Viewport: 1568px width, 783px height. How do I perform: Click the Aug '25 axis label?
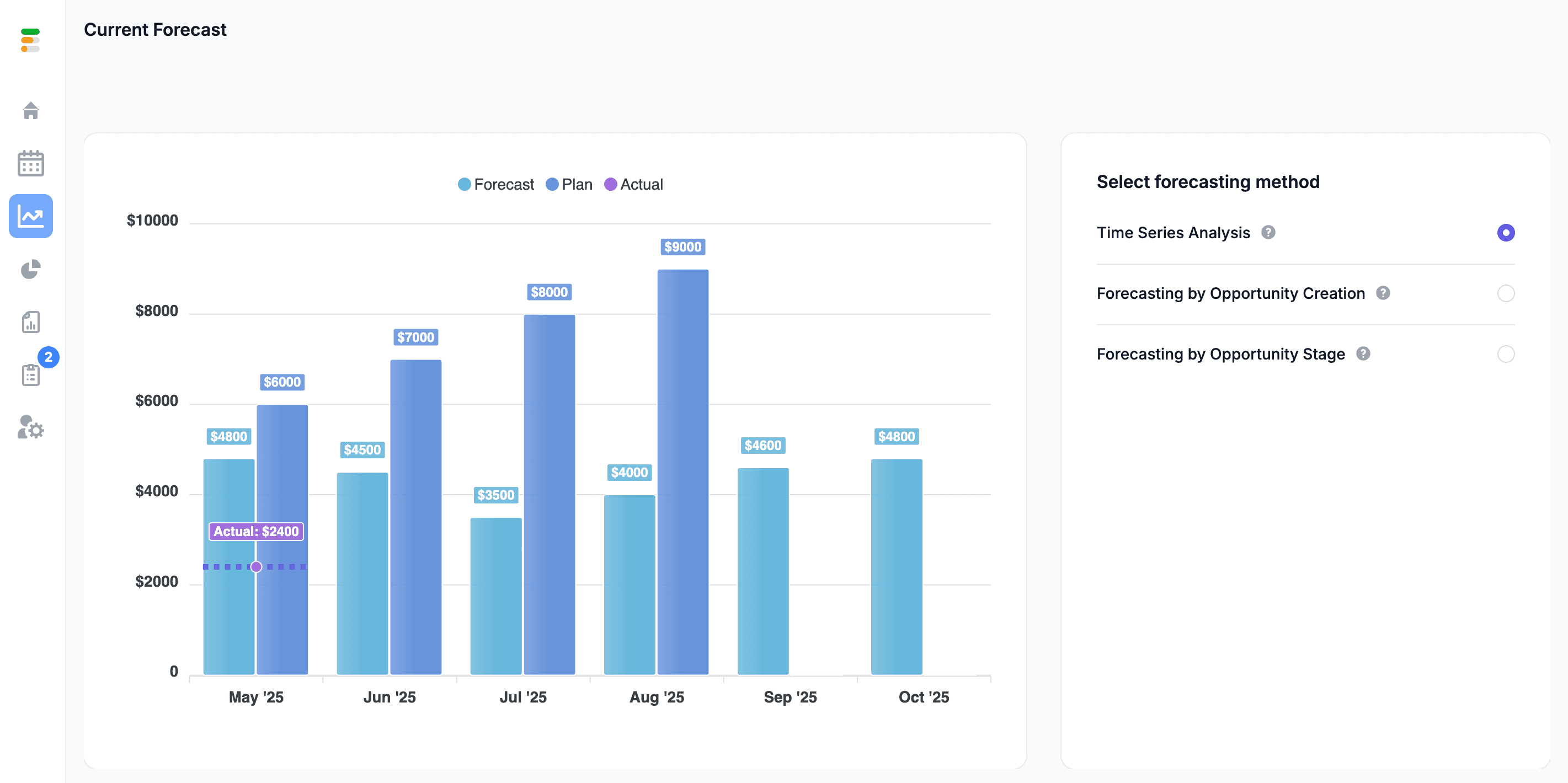[657, 697]
